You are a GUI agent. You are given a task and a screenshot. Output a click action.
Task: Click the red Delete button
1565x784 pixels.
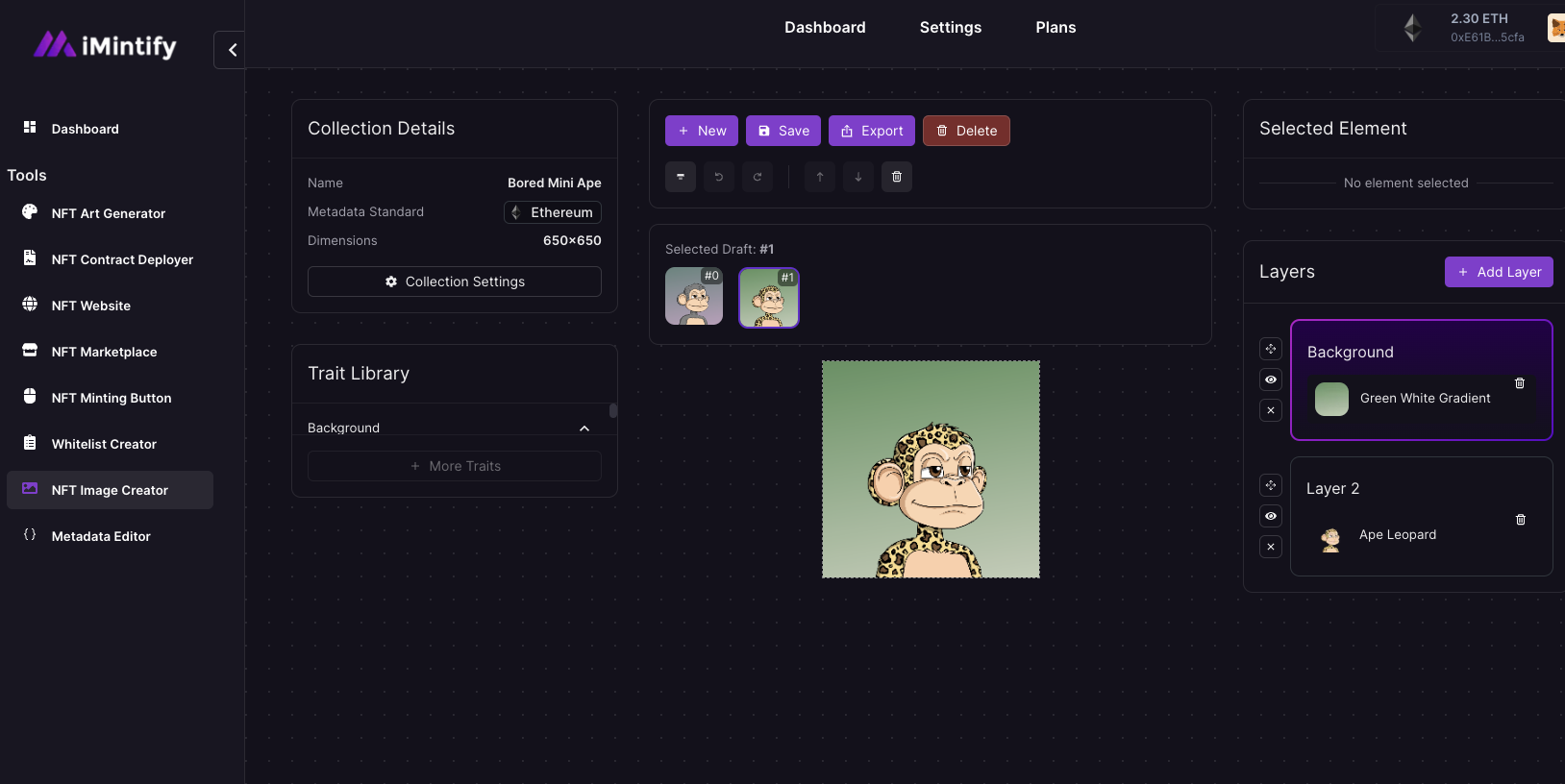(966, 131)
